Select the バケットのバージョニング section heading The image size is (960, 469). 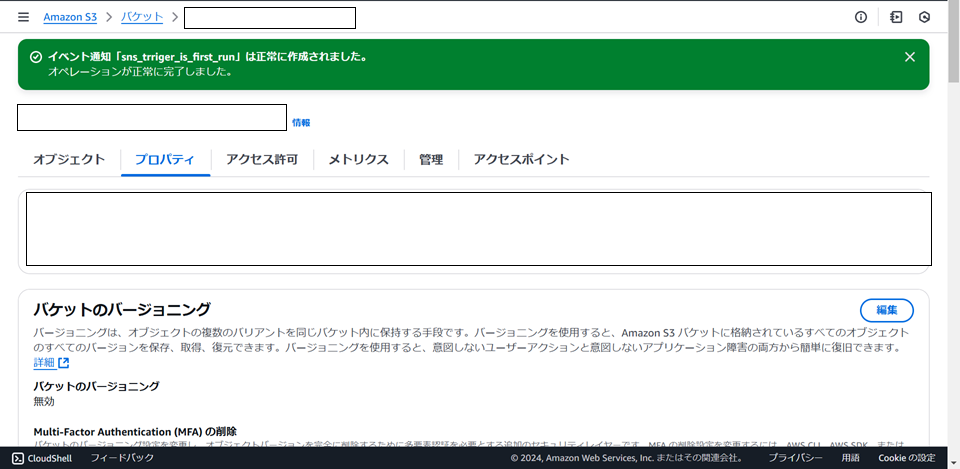pos(122,309)
